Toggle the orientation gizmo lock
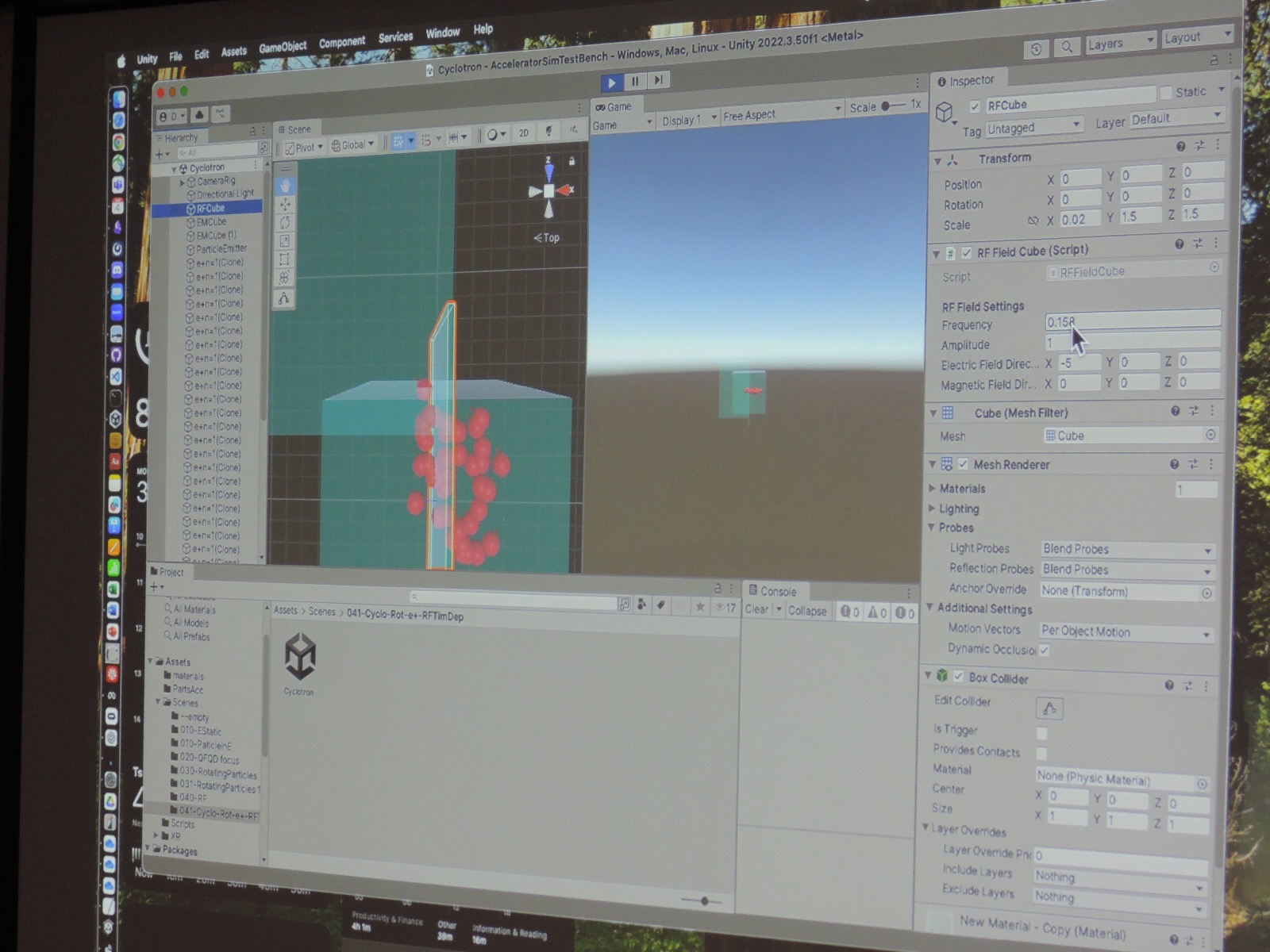1270x952 pixels. (571, 161)
